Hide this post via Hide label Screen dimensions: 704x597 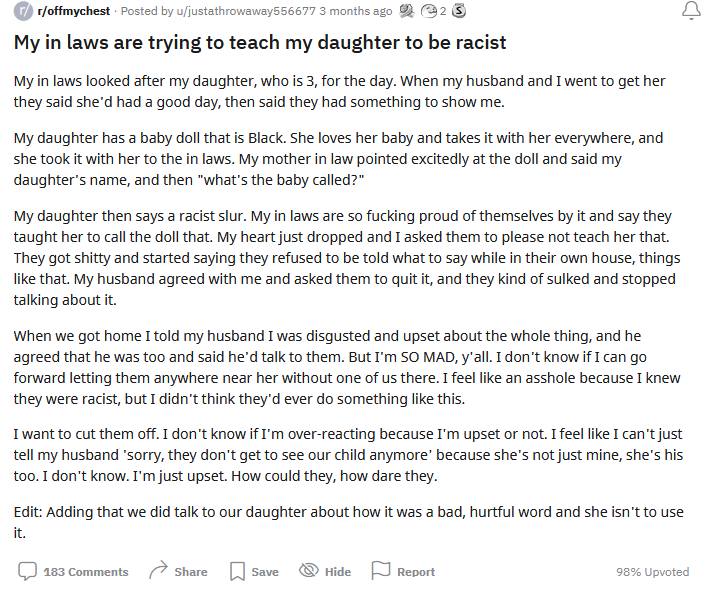tap(338, 572)
